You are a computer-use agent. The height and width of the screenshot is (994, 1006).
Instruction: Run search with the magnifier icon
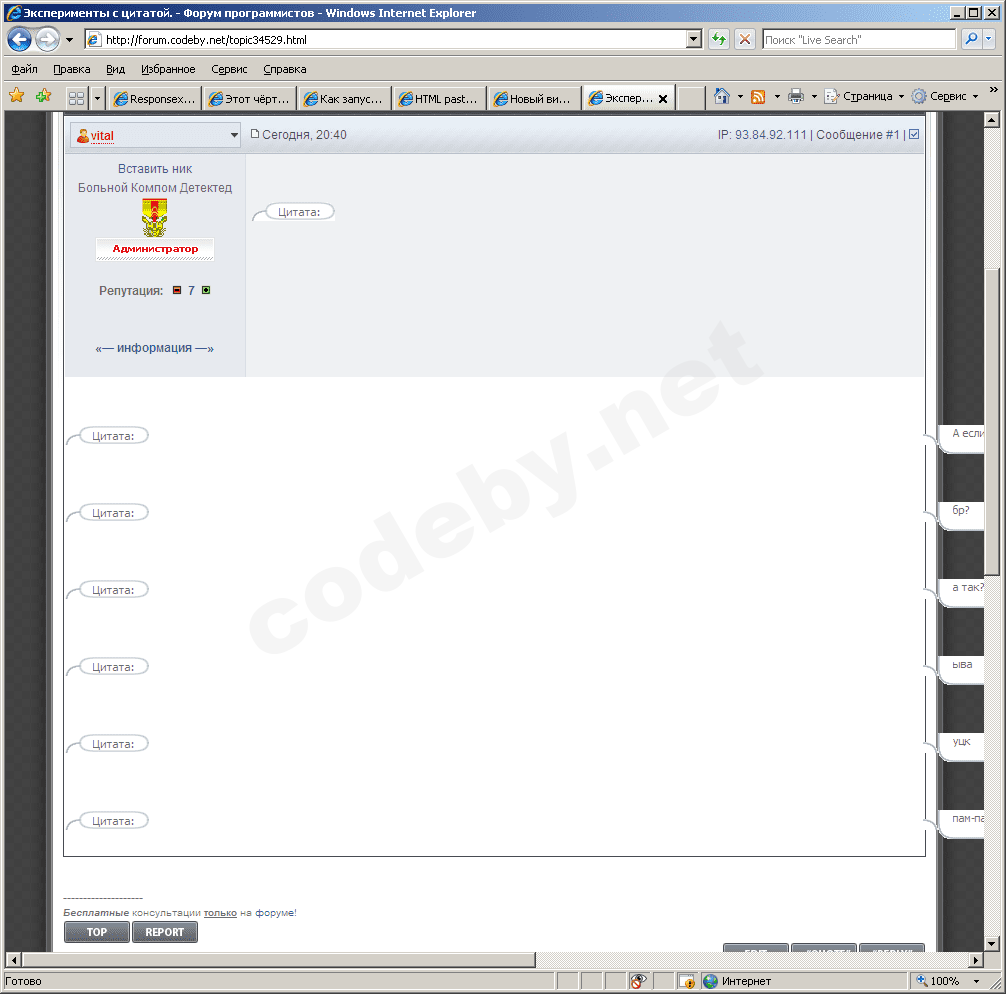(x=971, y=40)
